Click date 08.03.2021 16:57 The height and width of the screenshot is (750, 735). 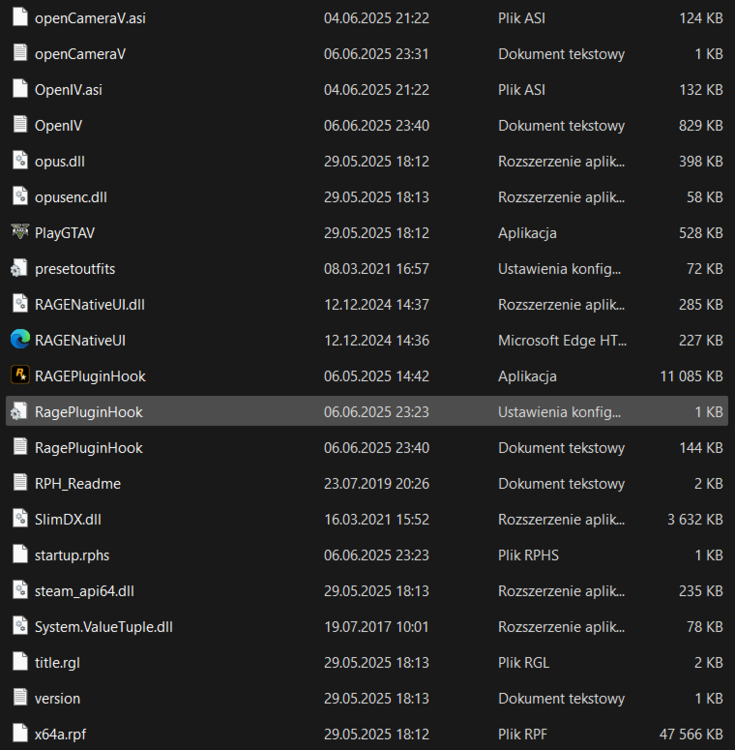point(376,269)
